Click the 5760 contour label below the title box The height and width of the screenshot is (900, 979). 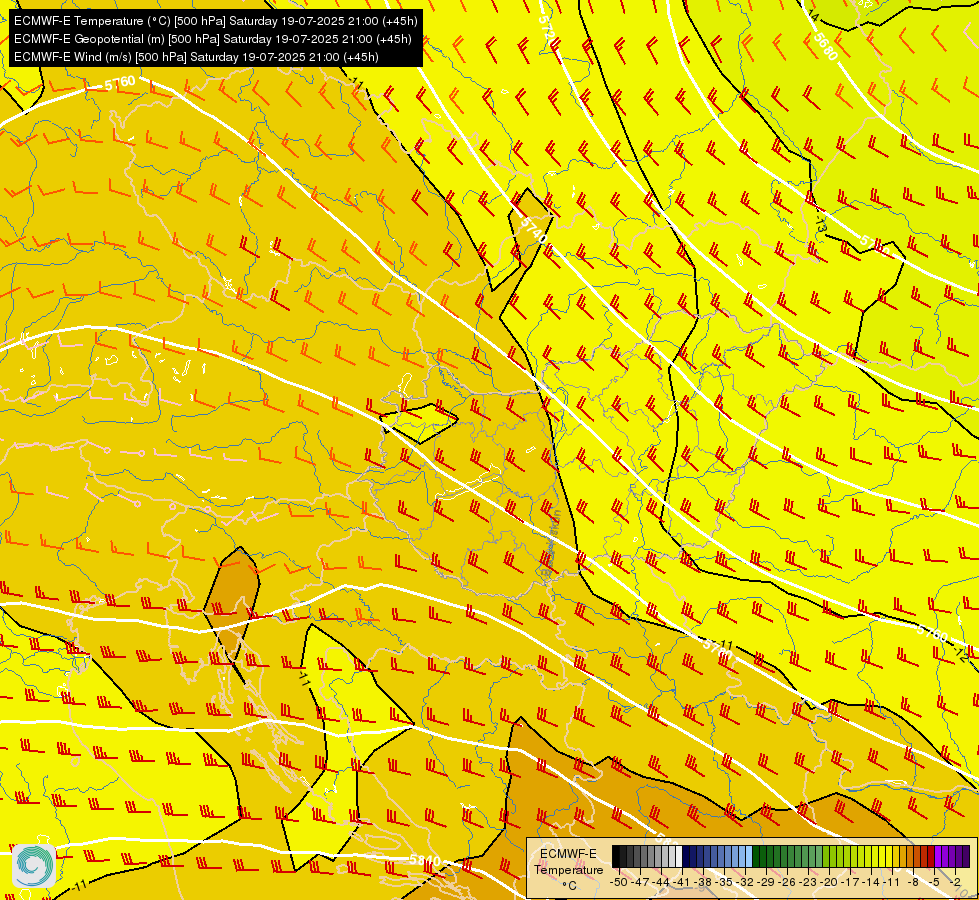[x=120, y=82]
